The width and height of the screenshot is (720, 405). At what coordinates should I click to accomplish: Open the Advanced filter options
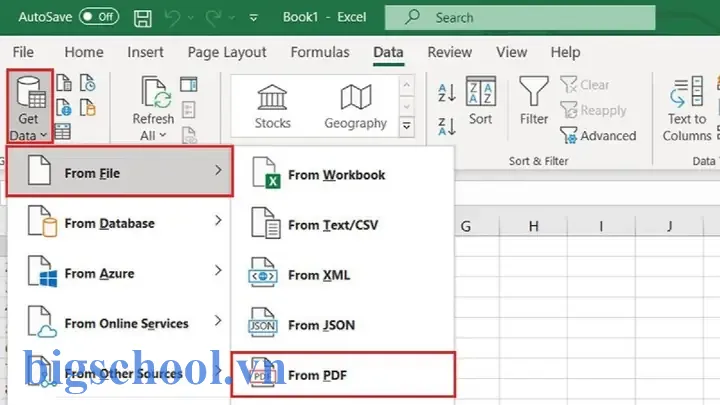(598, 135)
